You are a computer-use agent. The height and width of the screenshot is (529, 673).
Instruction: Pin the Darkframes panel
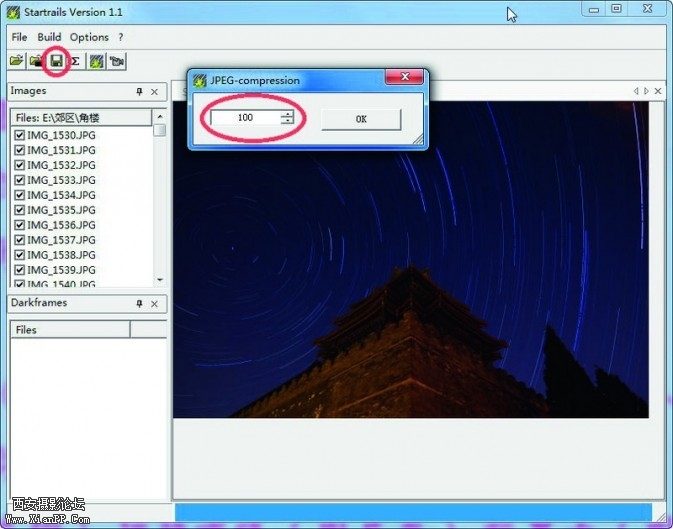pos(140,303)
